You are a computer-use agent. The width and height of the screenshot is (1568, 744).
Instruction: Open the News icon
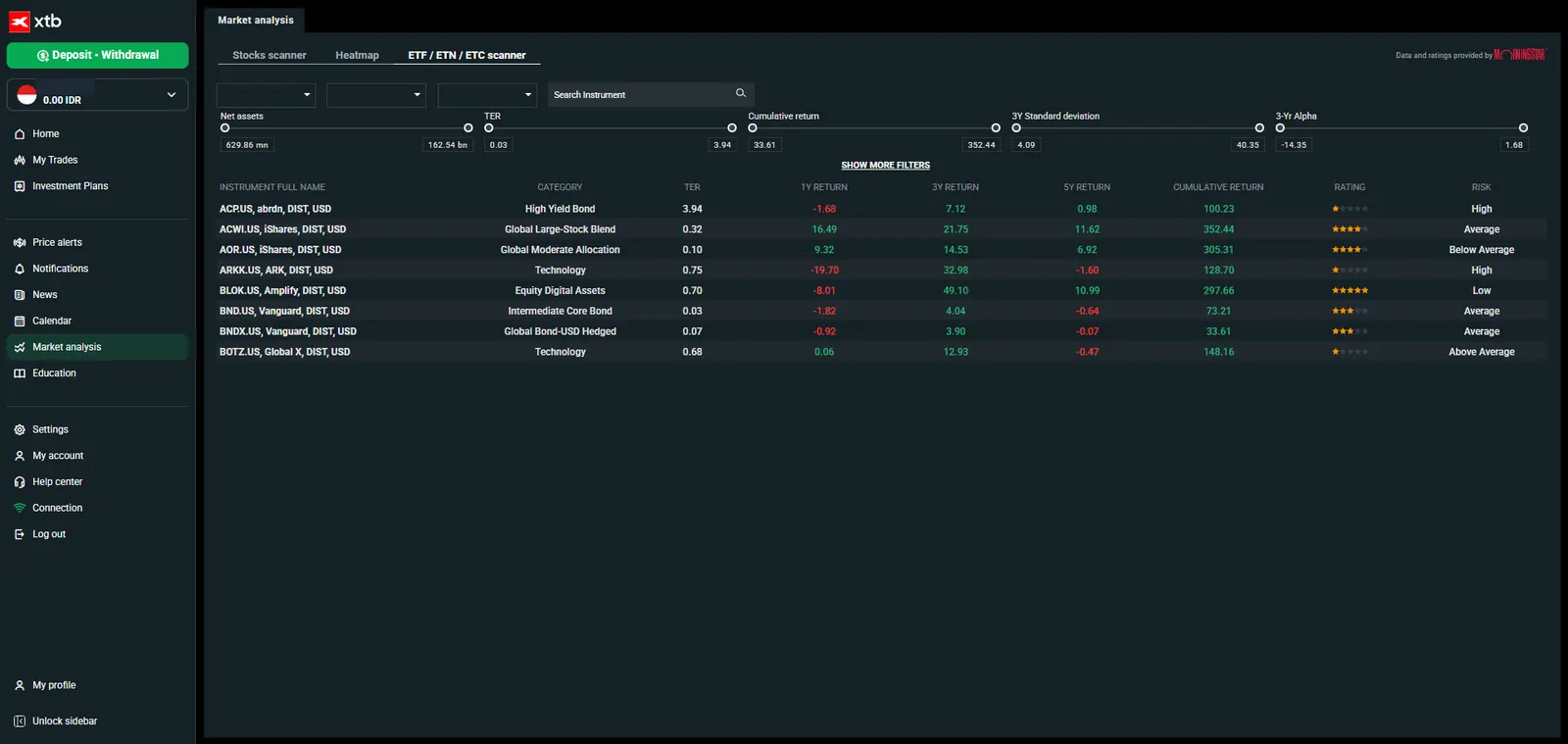point(20,295)
